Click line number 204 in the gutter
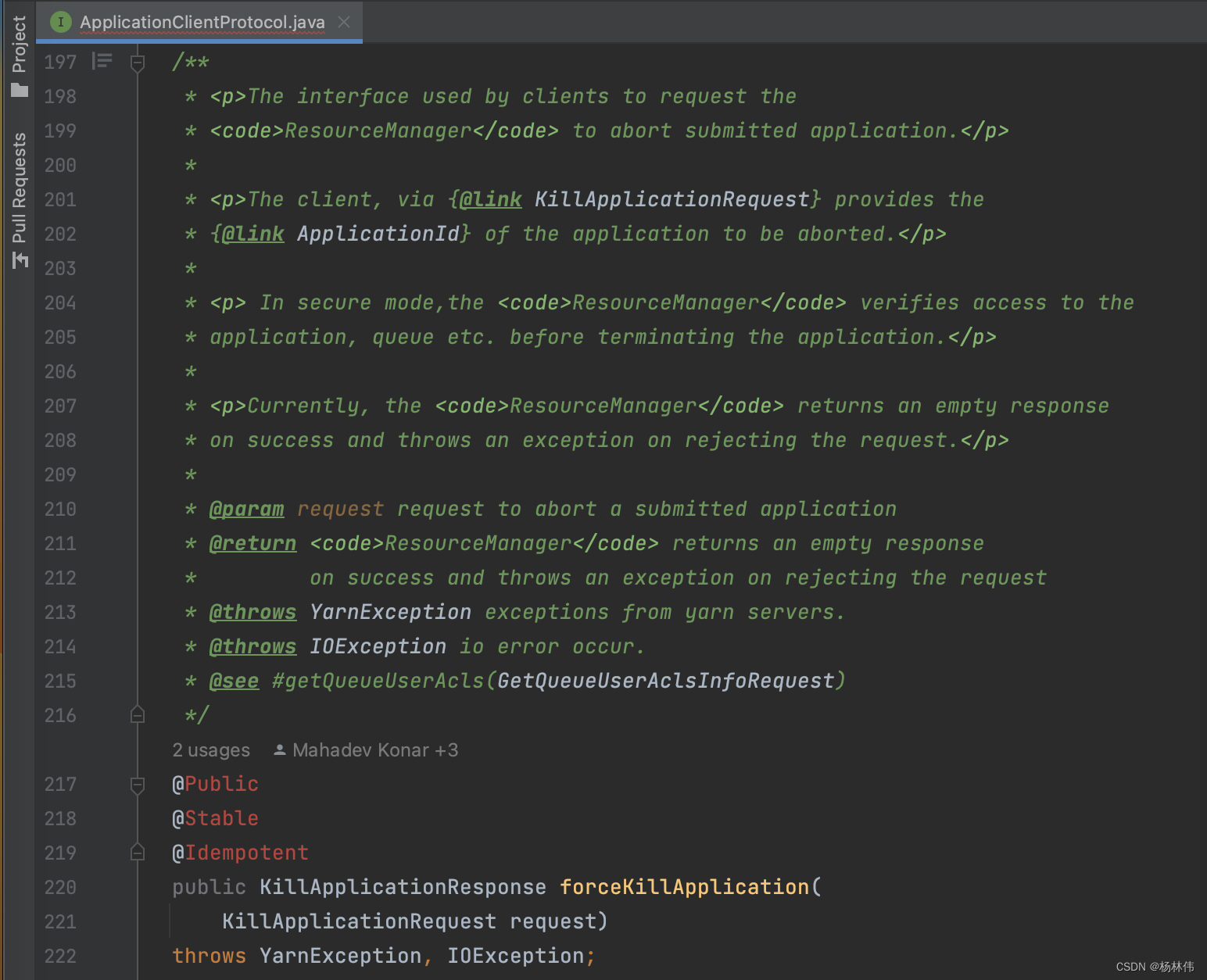This screenshot has width=1207, height=980. coord(60,302)
